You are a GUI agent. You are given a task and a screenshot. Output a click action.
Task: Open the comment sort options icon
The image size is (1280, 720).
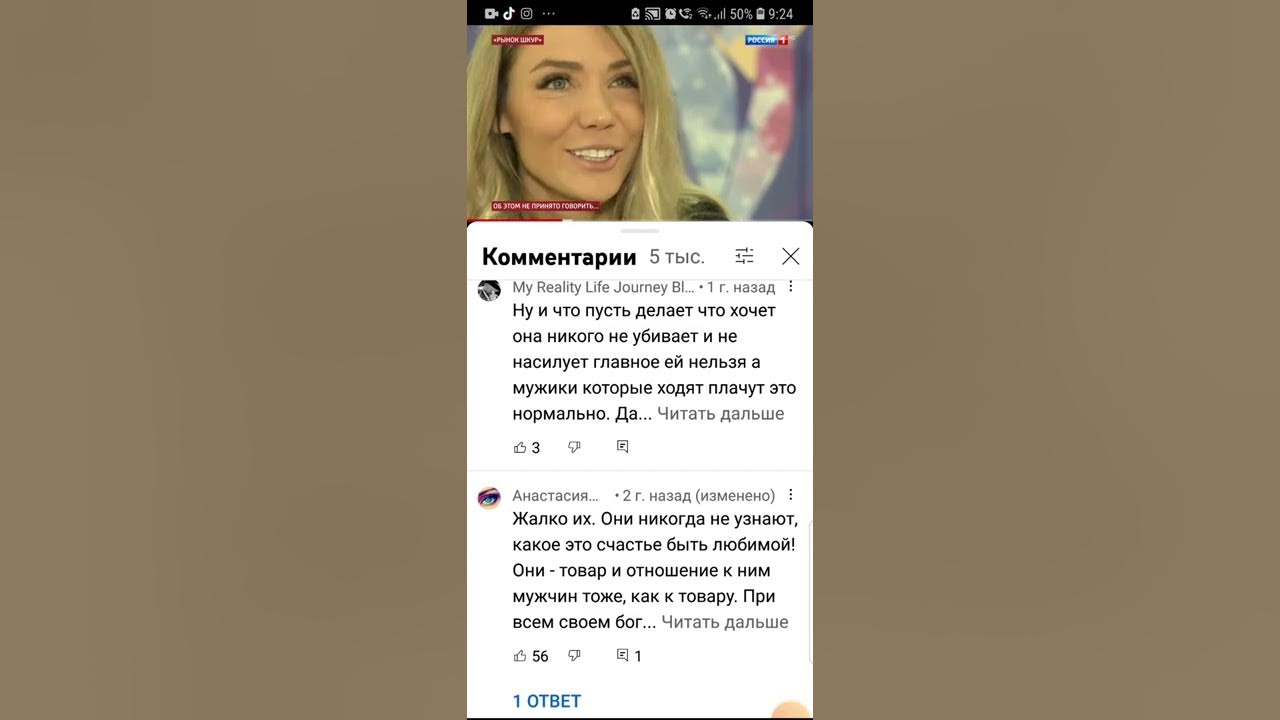coord(744,256)
